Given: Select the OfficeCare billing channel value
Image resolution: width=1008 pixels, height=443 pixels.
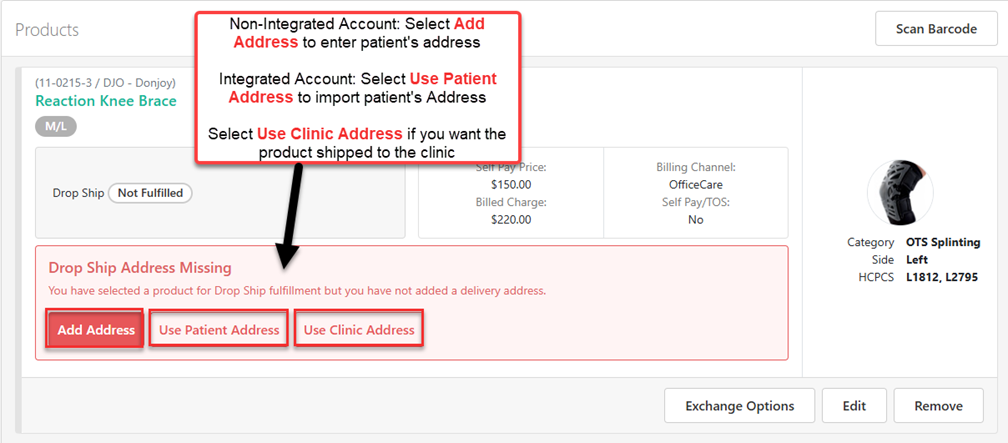Looking at the screenshot, I should (x=695, y=185).
